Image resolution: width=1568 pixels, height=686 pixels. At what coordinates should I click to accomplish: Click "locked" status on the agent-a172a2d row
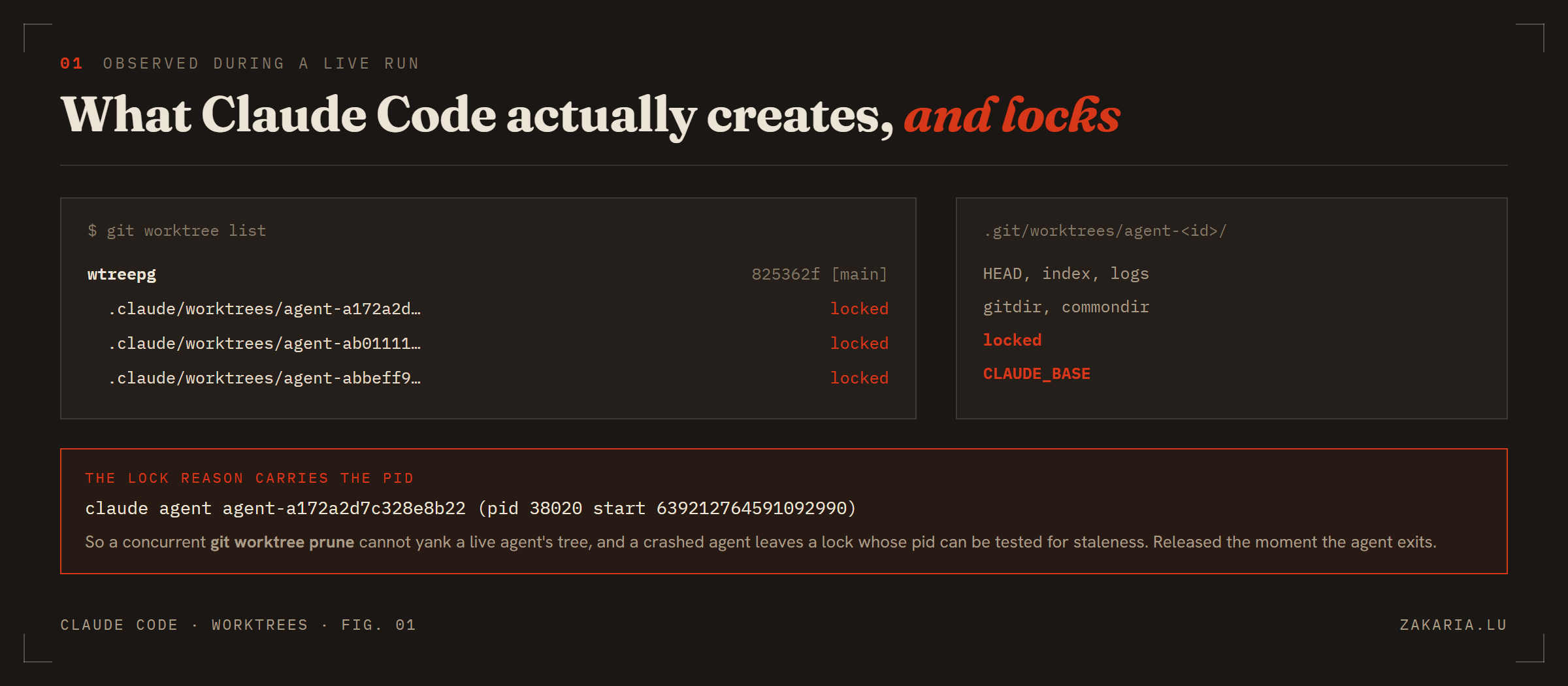pos(859,309)
